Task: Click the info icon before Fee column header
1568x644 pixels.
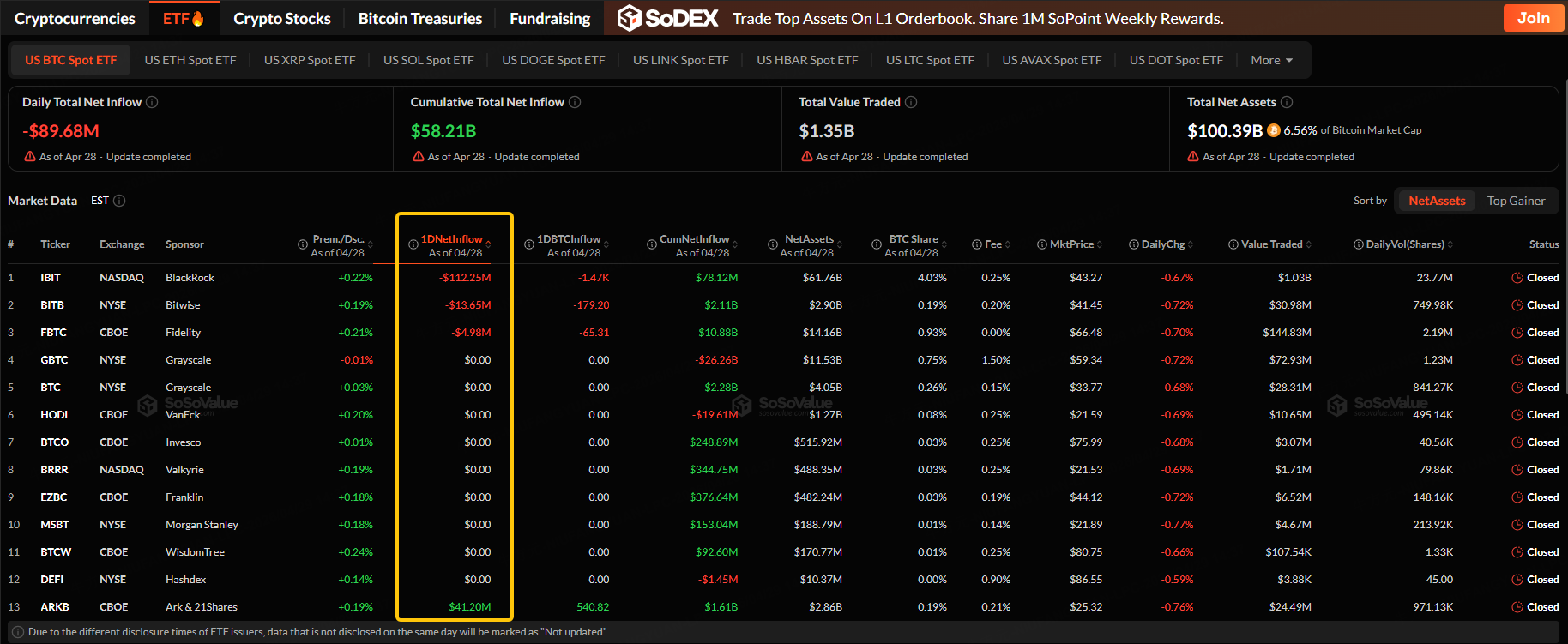Action: point(977,244)
